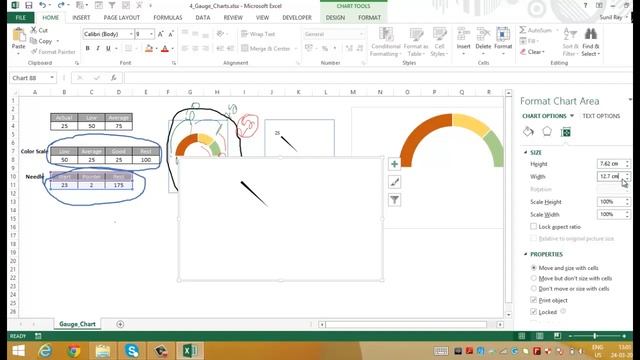Click the insert function fx icon

coord(113,78)
